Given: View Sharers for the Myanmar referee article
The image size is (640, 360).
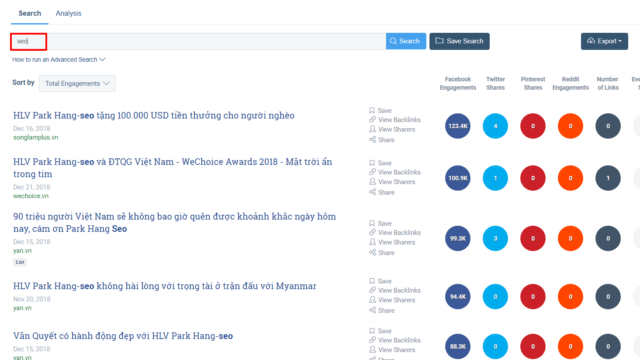Looking at the screenshot, I should [392, 300].
